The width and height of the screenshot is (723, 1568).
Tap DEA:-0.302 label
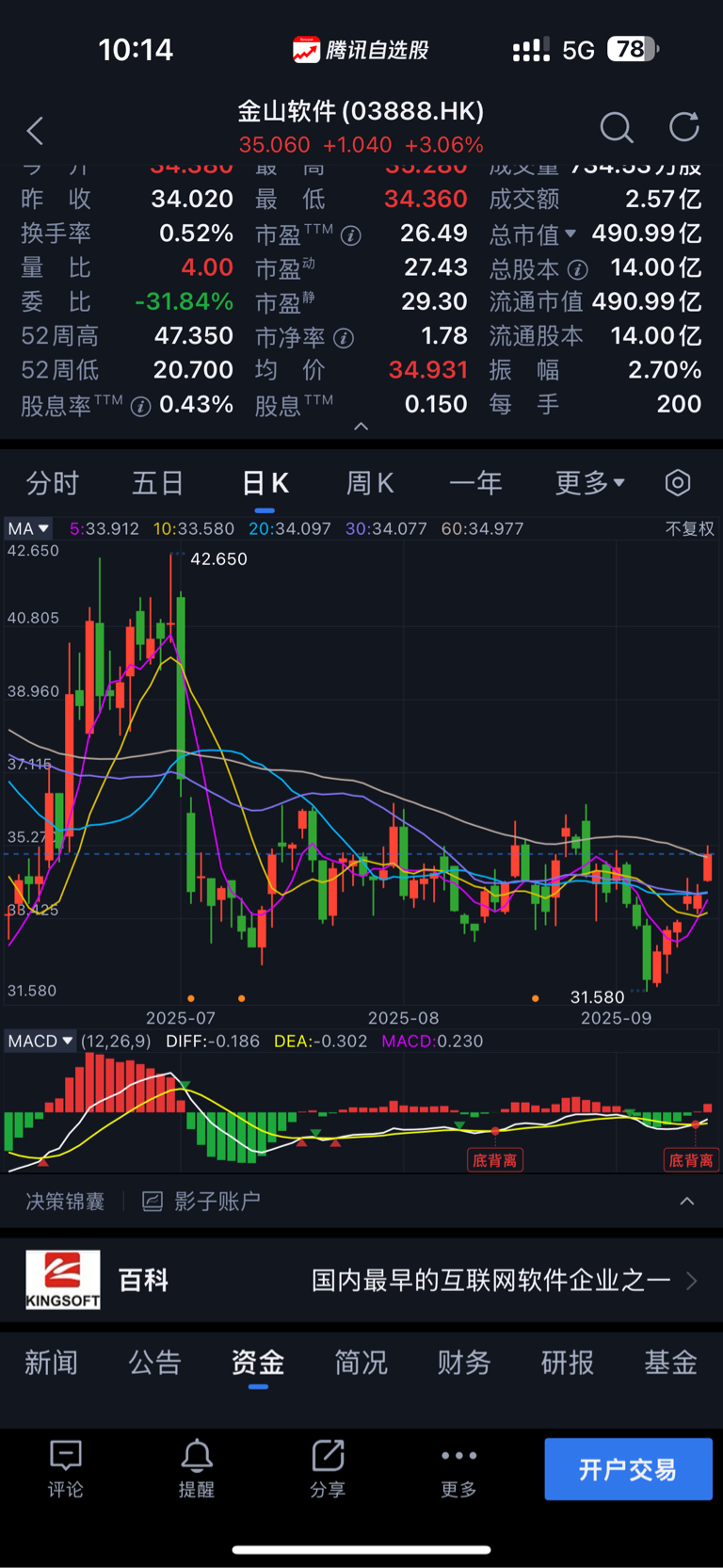(320, 1042)
